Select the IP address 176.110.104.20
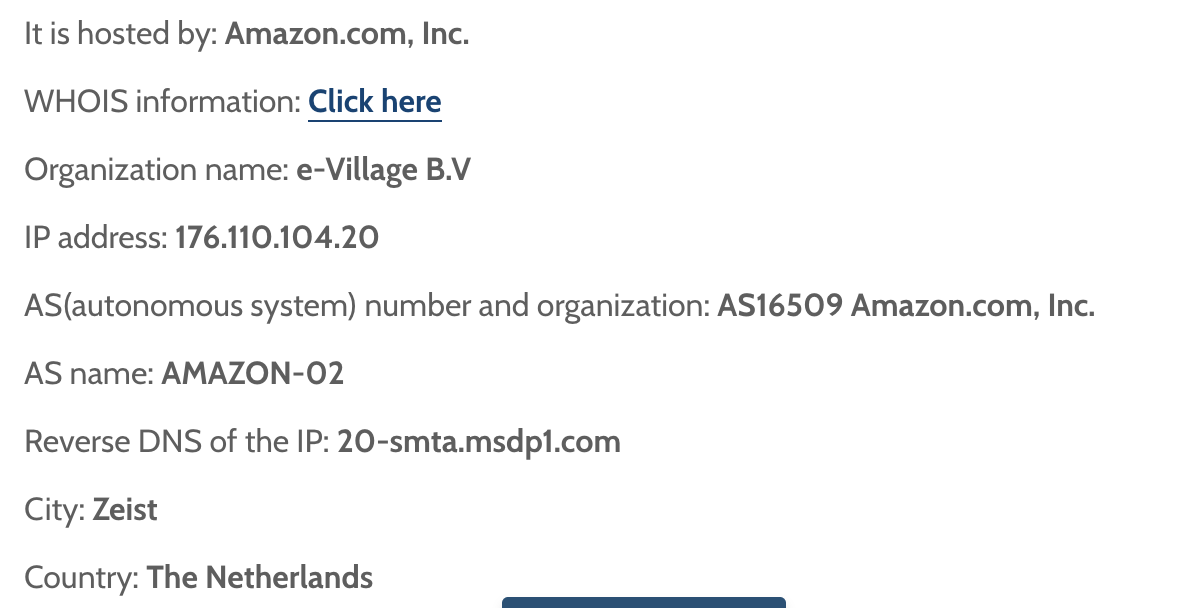This screenshot has height=608, width=1204. pos(277,238)
